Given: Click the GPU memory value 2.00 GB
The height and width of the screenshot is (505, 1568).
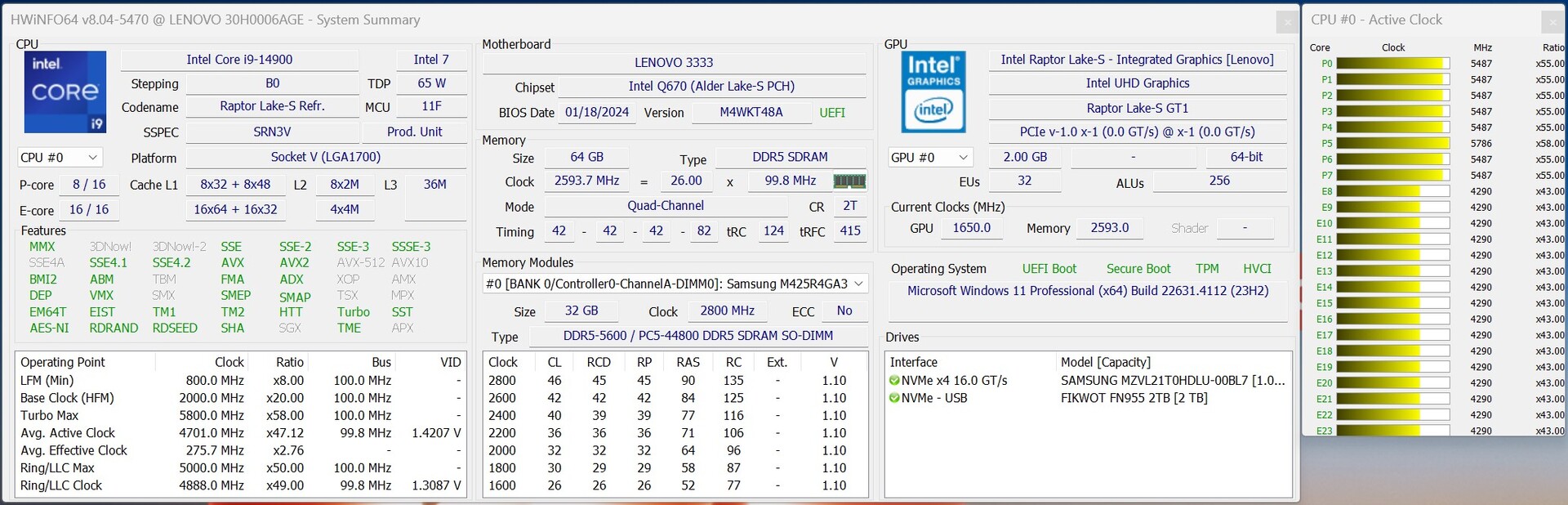Looking at the screenshot, I should (x=1025, y=157).
